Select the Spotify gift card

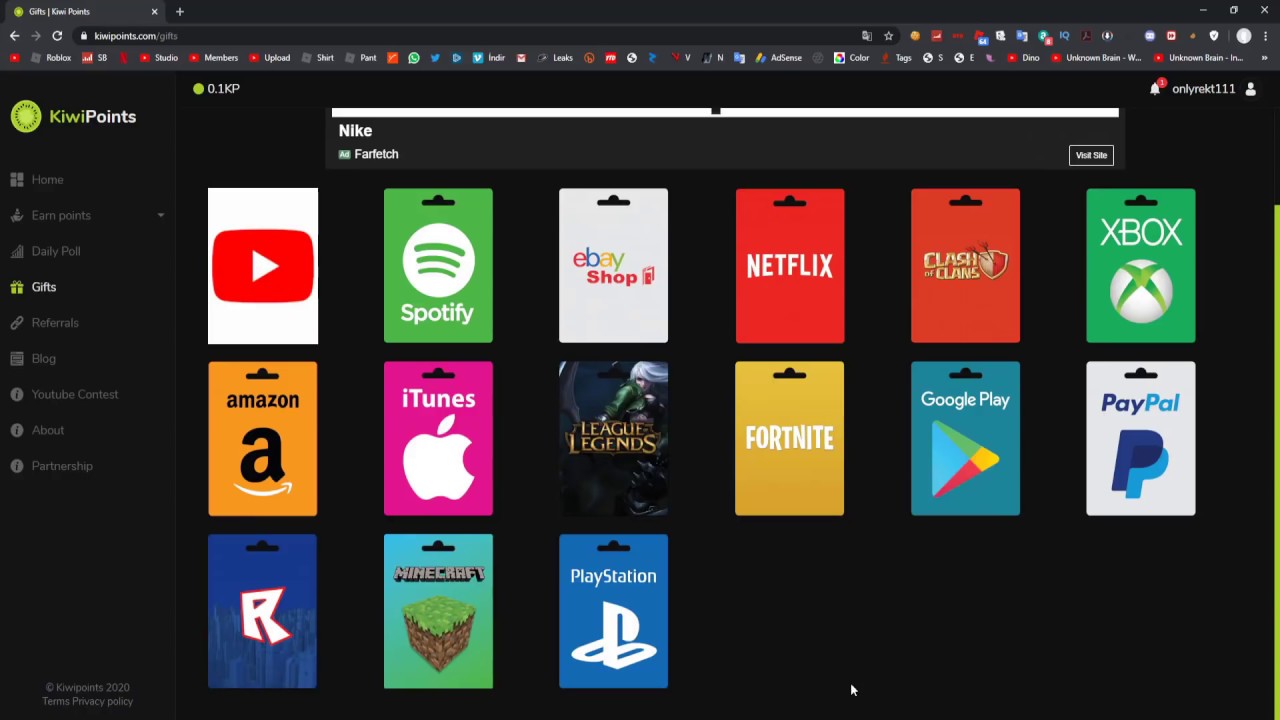pyautogui.click(x=438, y=266)
